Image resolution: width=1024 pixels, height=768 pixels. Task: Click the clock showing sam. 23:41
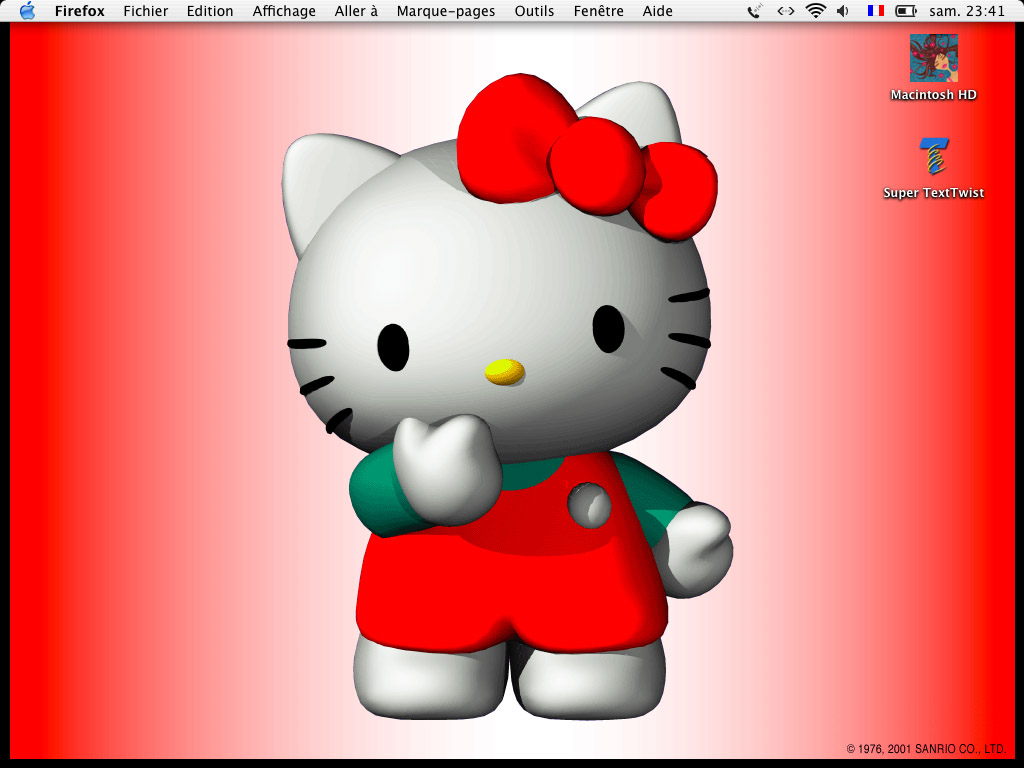tap(967, 11)
